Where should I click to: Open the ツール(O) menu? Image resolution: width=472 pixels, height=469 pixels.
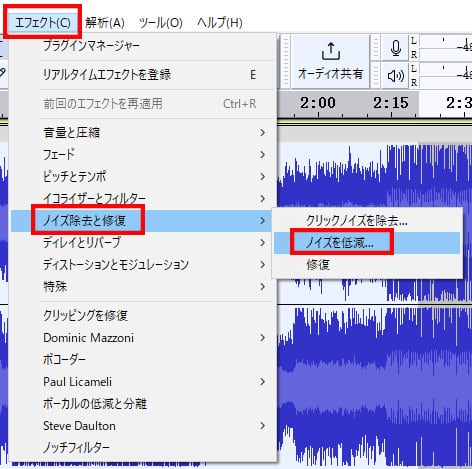[x=160, y=23]
